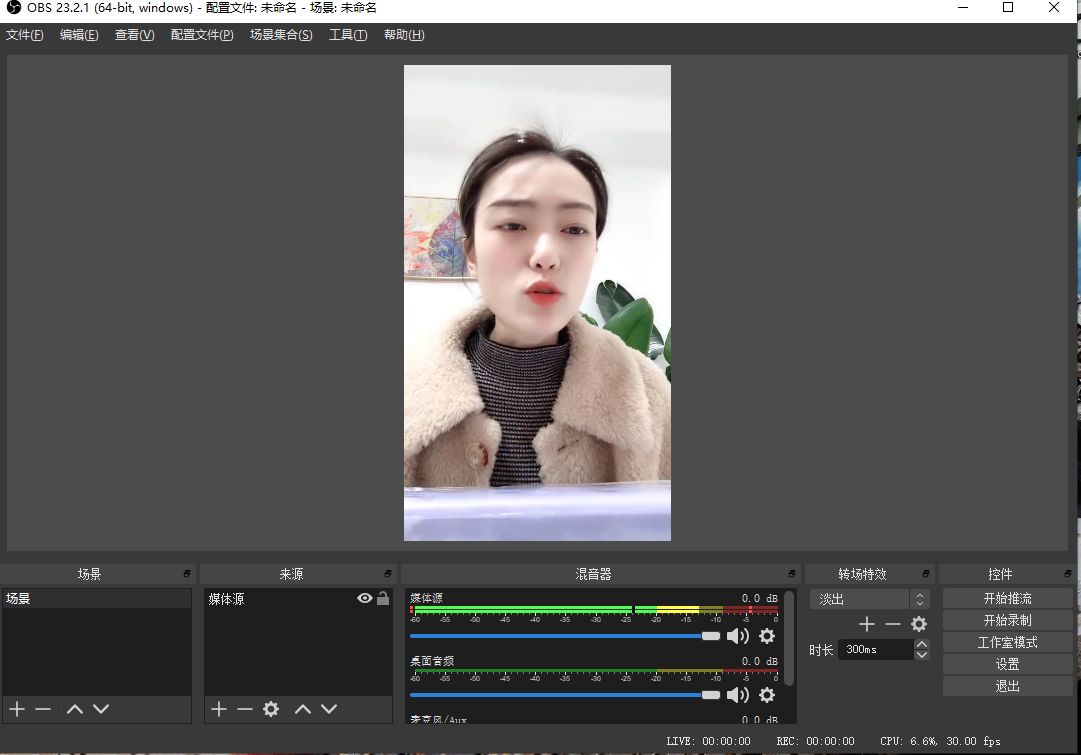Mute the 桌面音频 audio channel

coord(738,695)
